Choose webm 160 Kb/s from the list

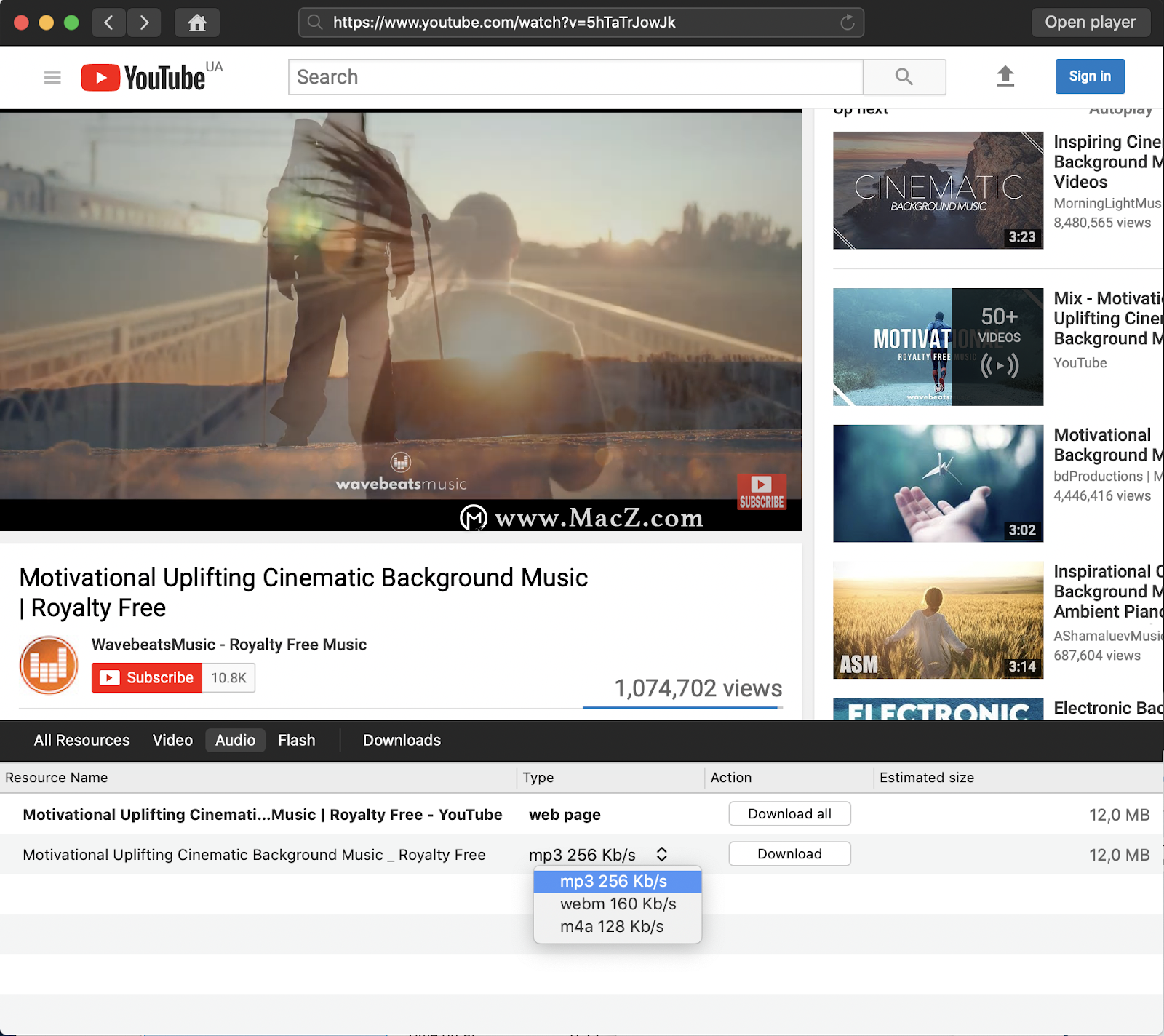click(617, 904)
